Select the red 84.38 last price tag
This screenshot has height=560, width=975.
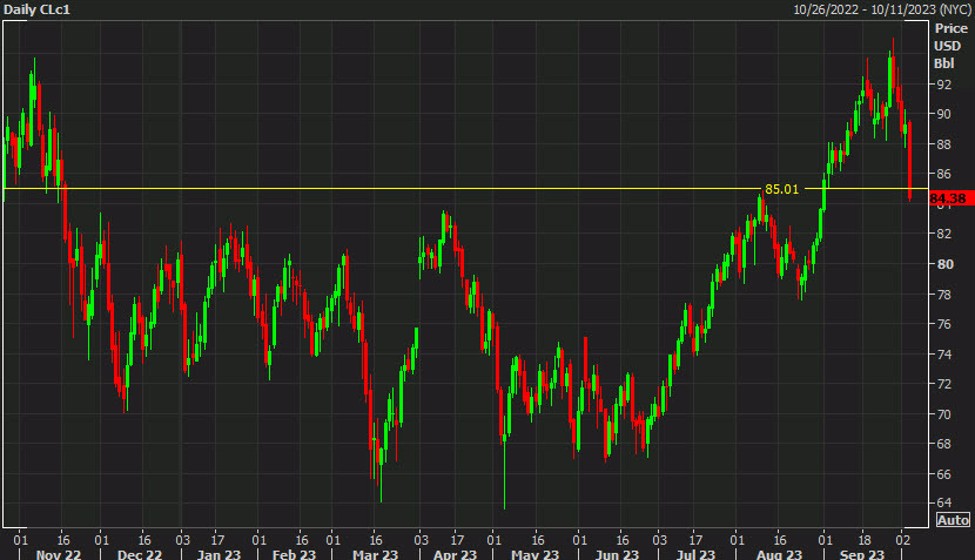pos(950,199)
